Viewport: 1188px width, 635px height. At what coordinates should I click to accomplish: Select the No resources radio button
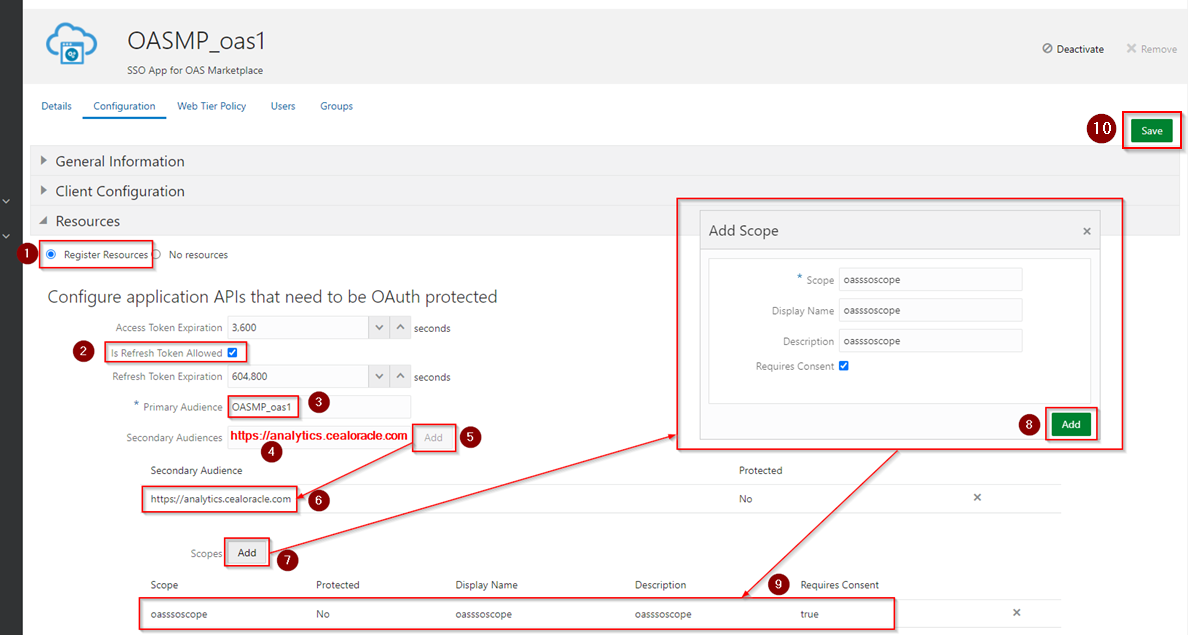[x=156, y=255]
